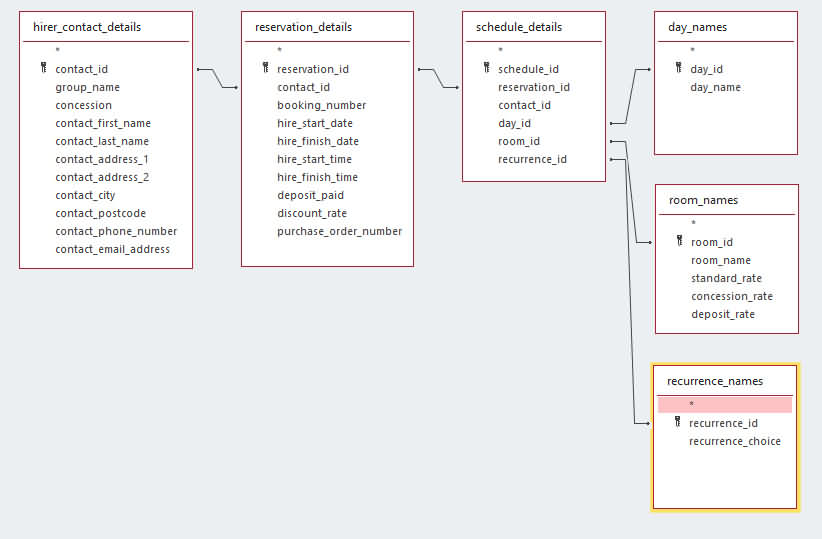Select the hire_finish_date field
822x539 pixels.
(318, 141)
